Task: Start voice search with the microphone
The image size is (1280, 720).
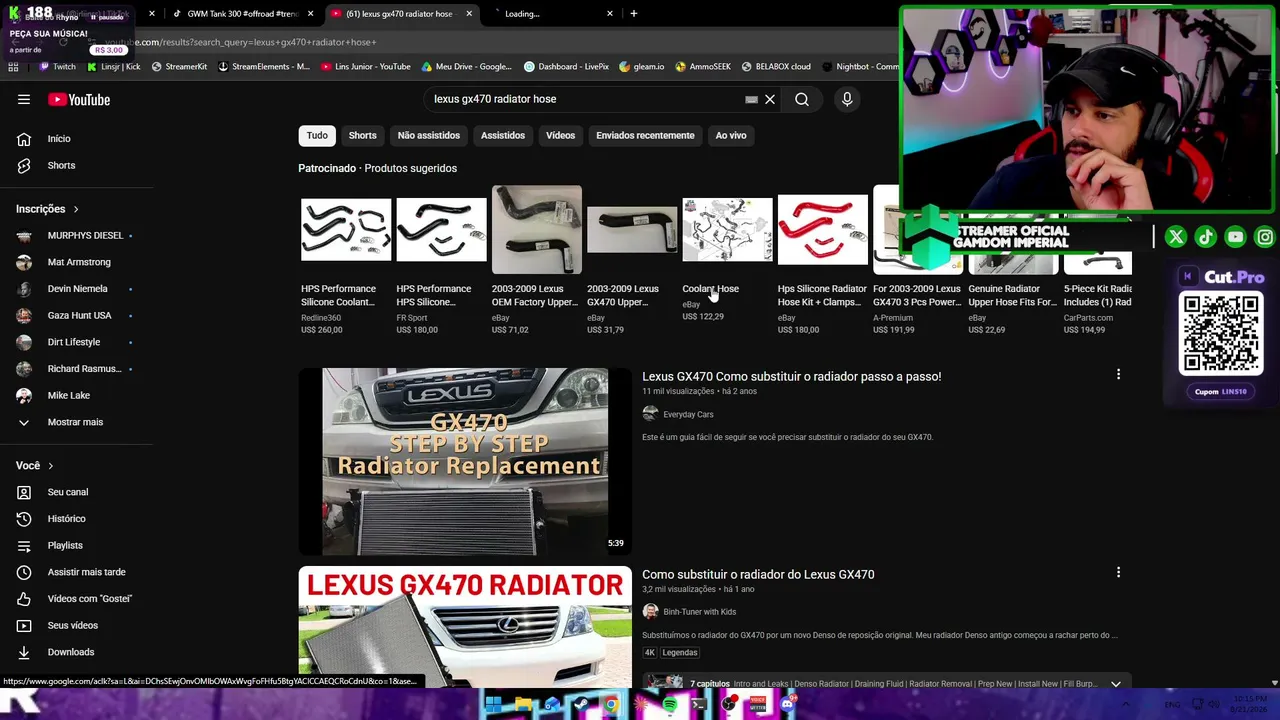Action: (847, 99)
